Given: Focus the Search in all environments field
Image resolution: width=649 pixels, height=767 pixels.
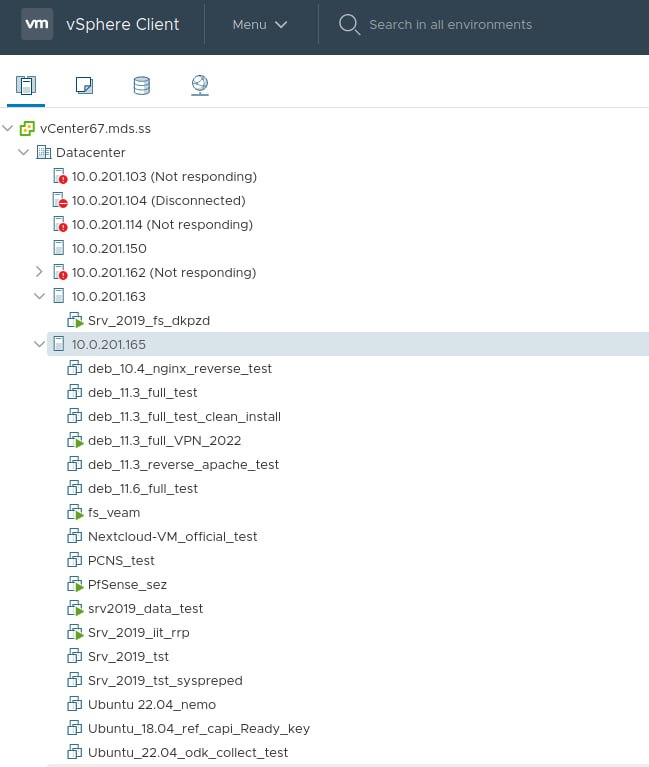Looking at the screenshot, I should click(450, 24).
